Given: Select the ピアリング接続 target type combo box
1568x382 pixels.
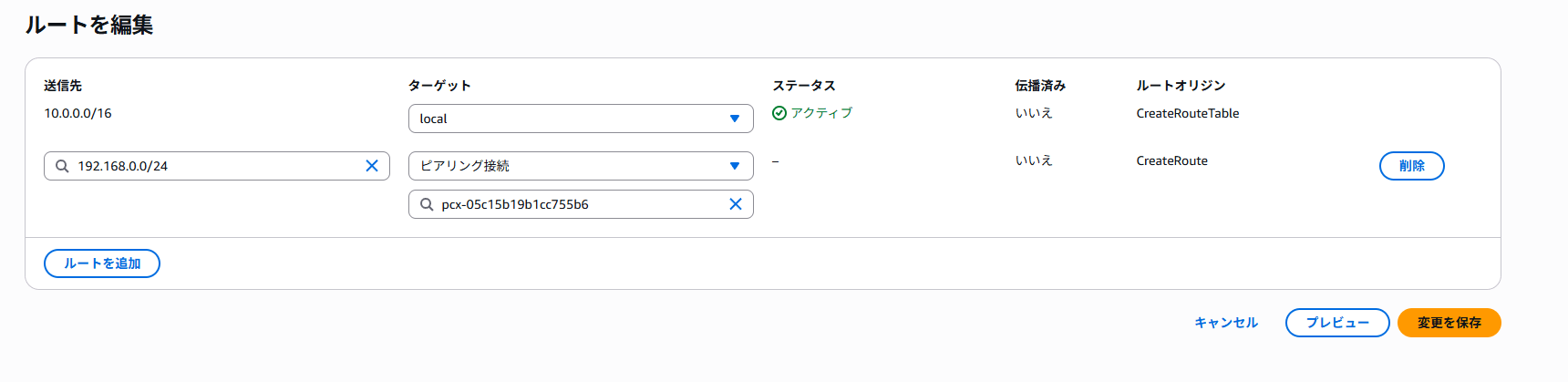Looking at the screenshot, I should coord(581,166).
